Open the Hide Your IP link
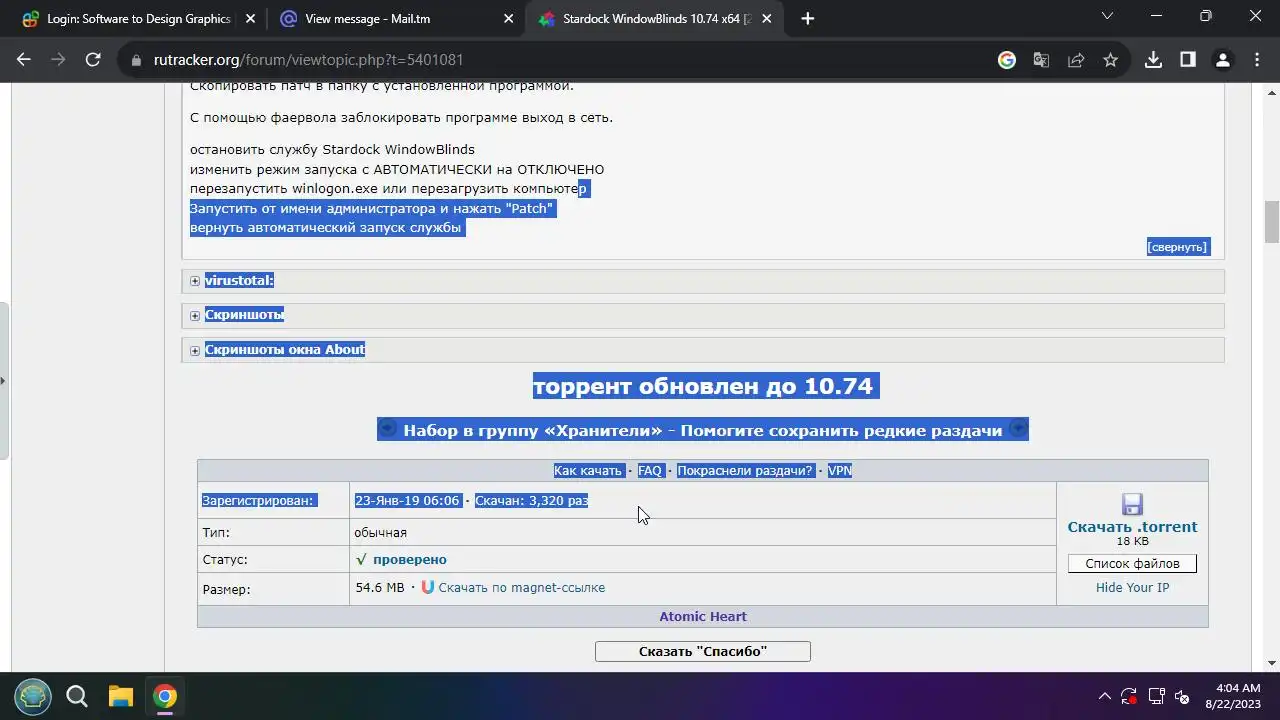Viewport: 1280px width, 720px height. (1132, 588)
